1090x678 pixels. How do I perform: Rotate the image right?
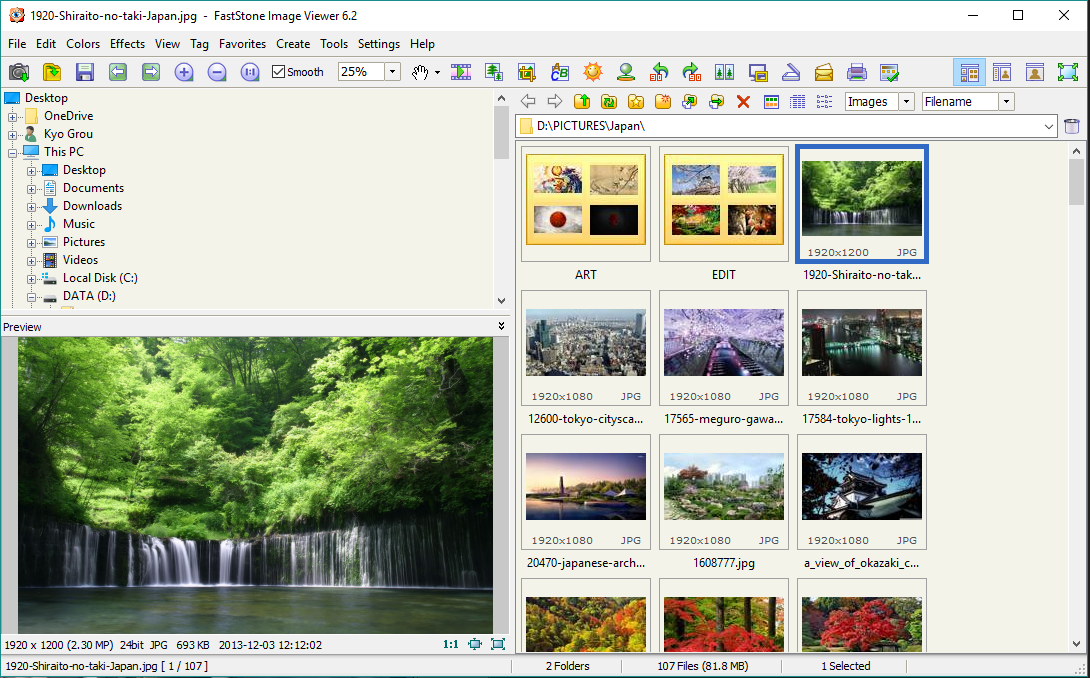[692, 72]
